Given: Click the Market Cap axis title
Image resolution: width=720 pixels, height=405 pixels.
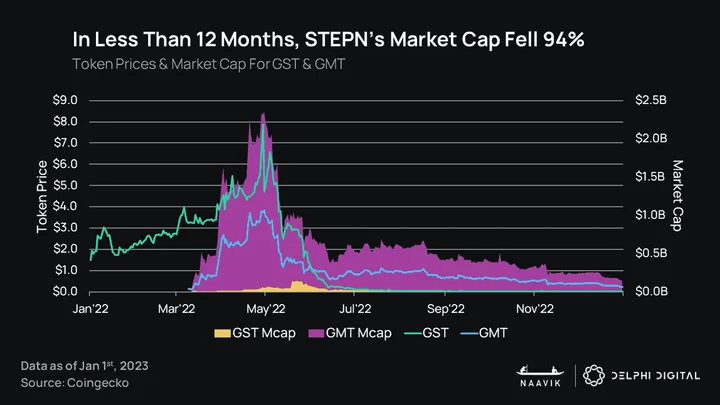Looking at the screenshot, I should tap(677, 196).
